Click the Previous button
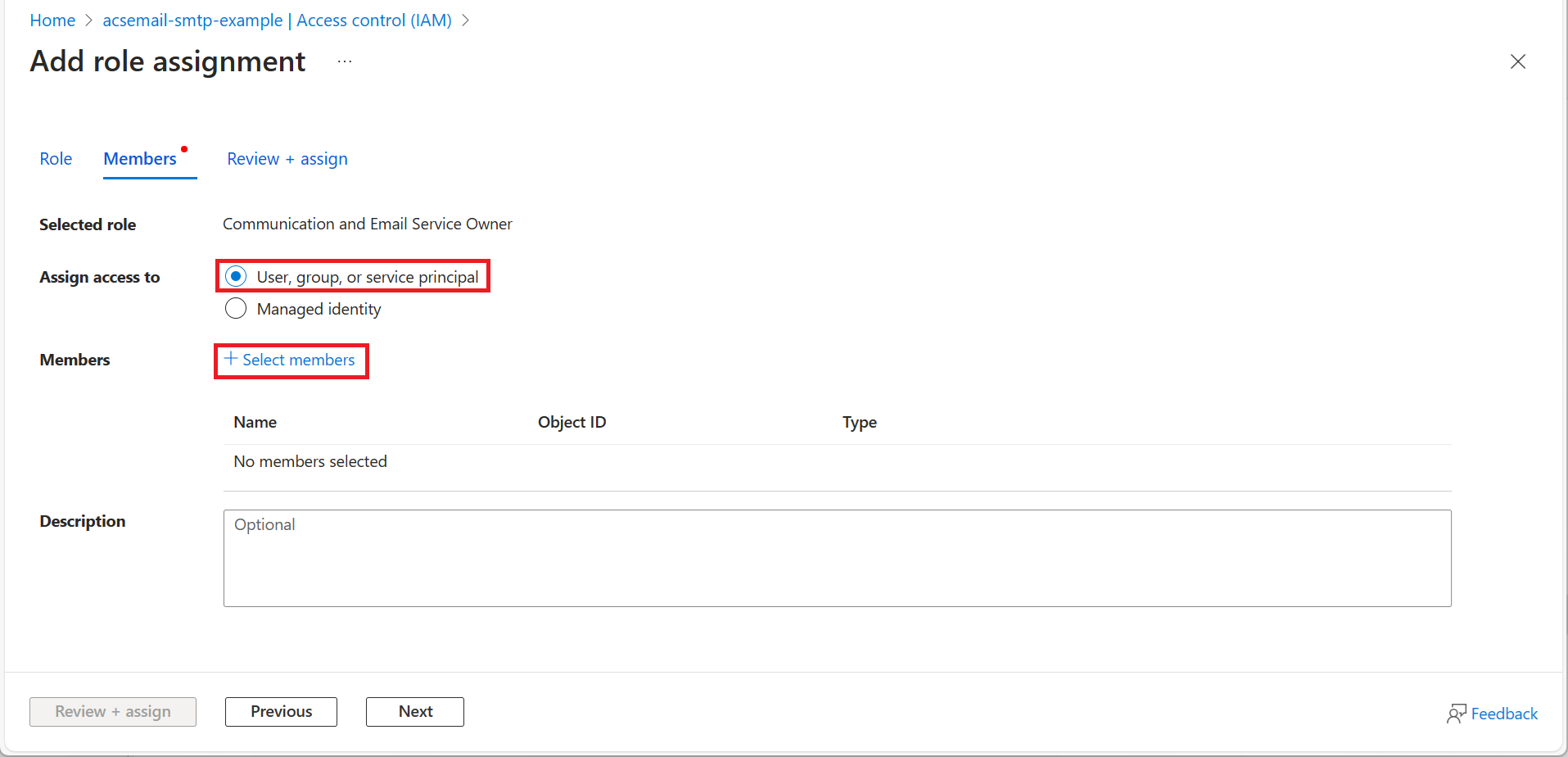1568x757 pixels. coord(281,711)
